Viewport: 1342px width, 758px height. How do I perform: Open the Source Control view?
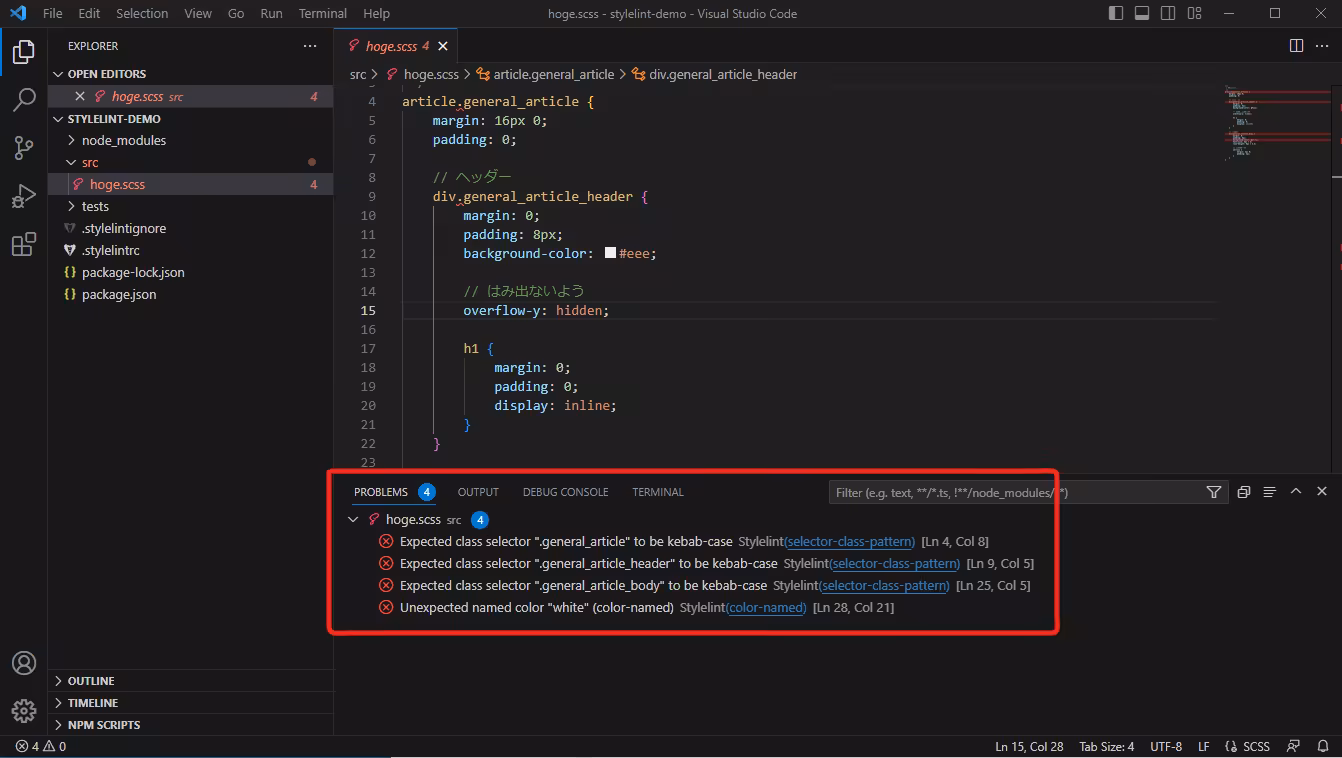tap(24, 148)
